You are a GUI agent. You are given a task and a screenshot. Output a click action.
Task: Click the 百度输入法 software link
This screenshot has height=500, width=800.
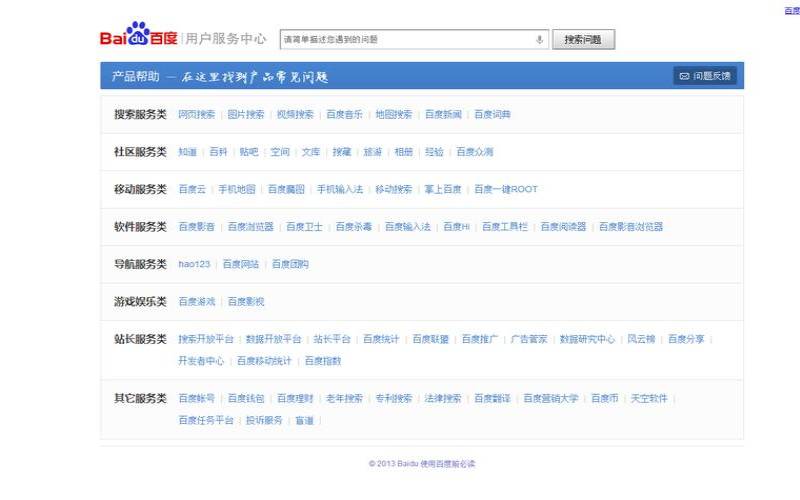click(408, 227)
